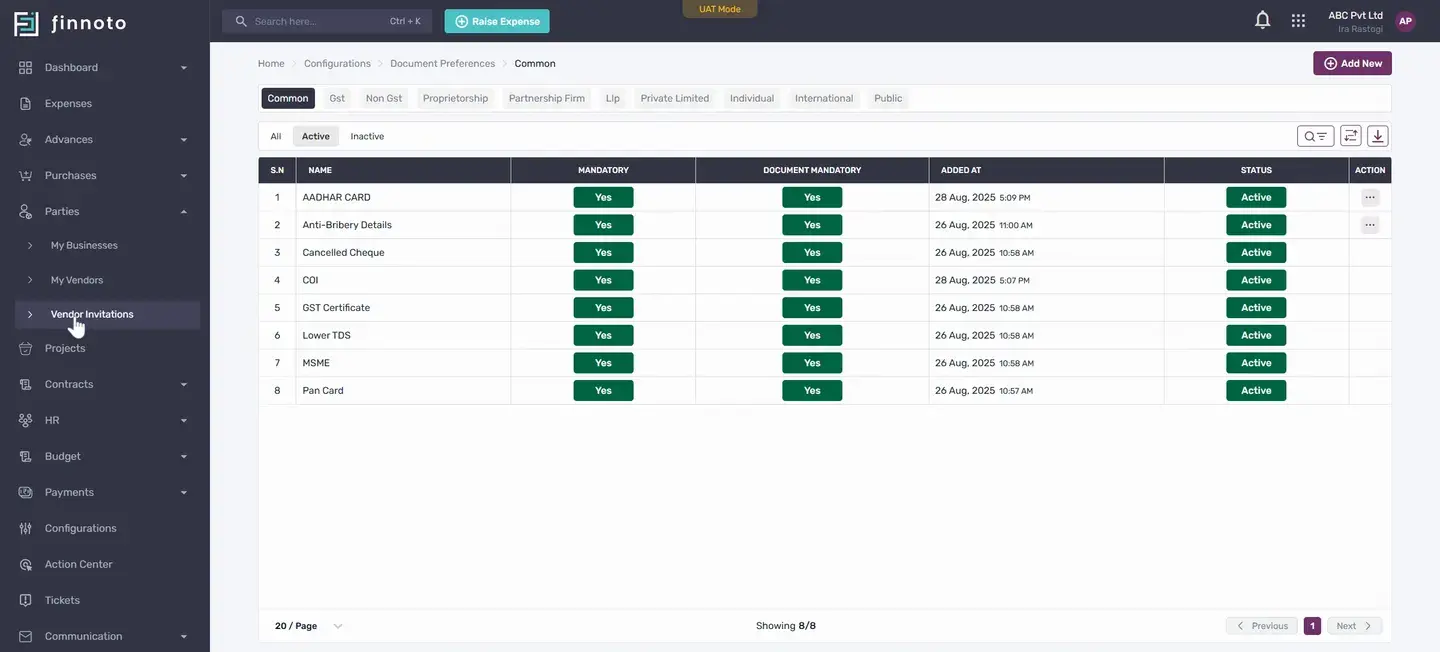The height and width of the screenshot is (652, 1440).
Task: Expand the Dashboard menu arrow
Action: click(x=184, y=68)
